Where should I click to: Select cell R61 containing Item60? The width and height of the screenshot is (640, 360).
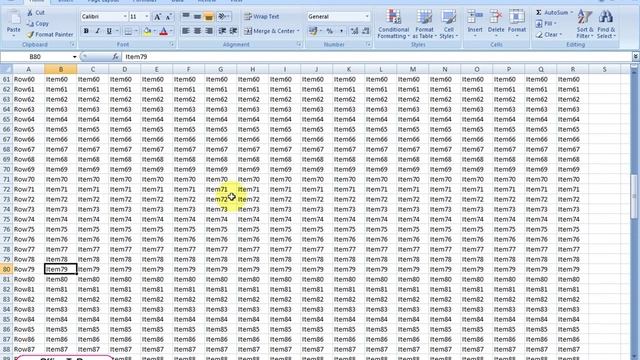[x=572, y=79]
